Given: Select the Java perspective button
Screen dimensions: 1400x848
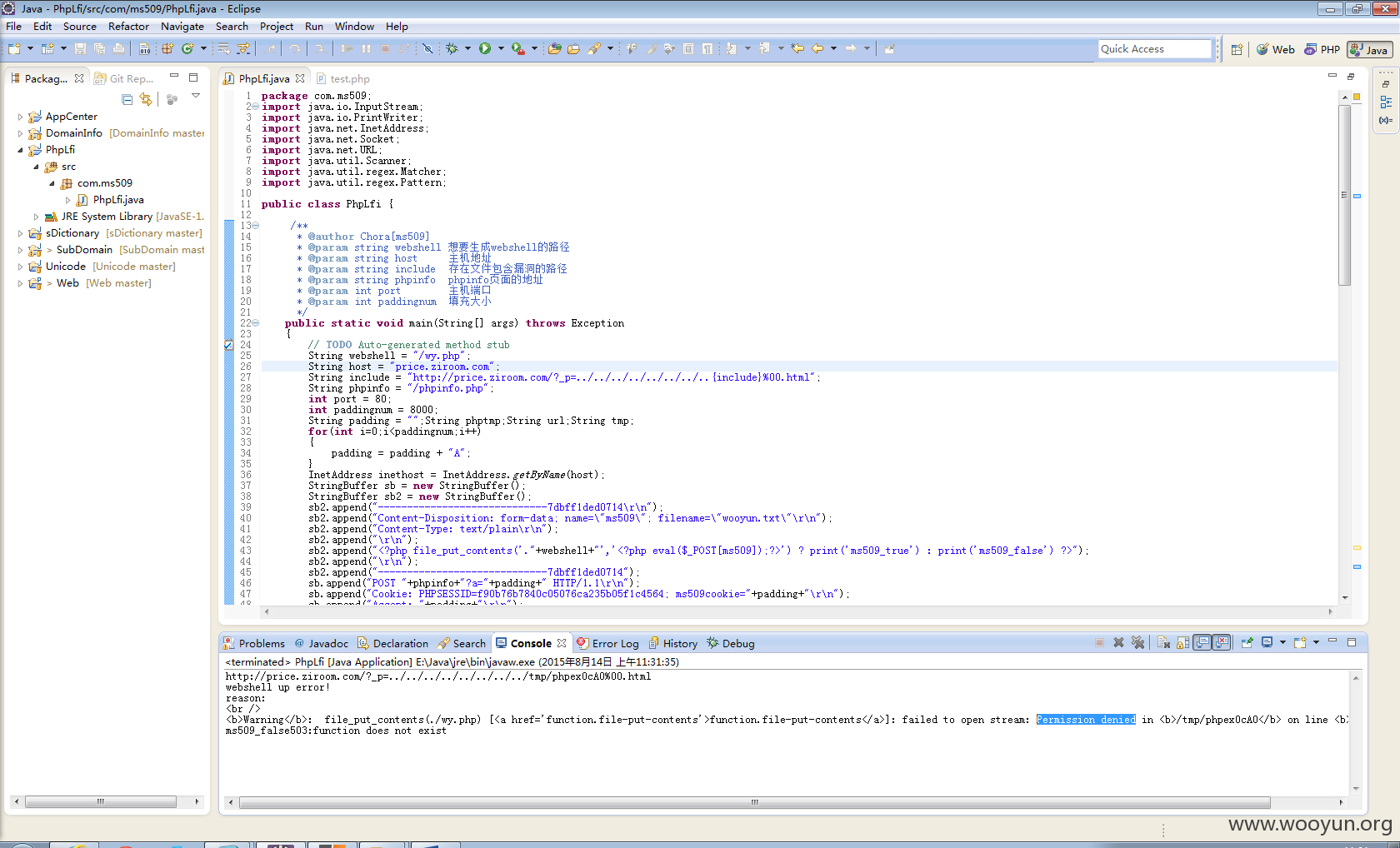Looking at the screenshot, I should coord(1369,50).
